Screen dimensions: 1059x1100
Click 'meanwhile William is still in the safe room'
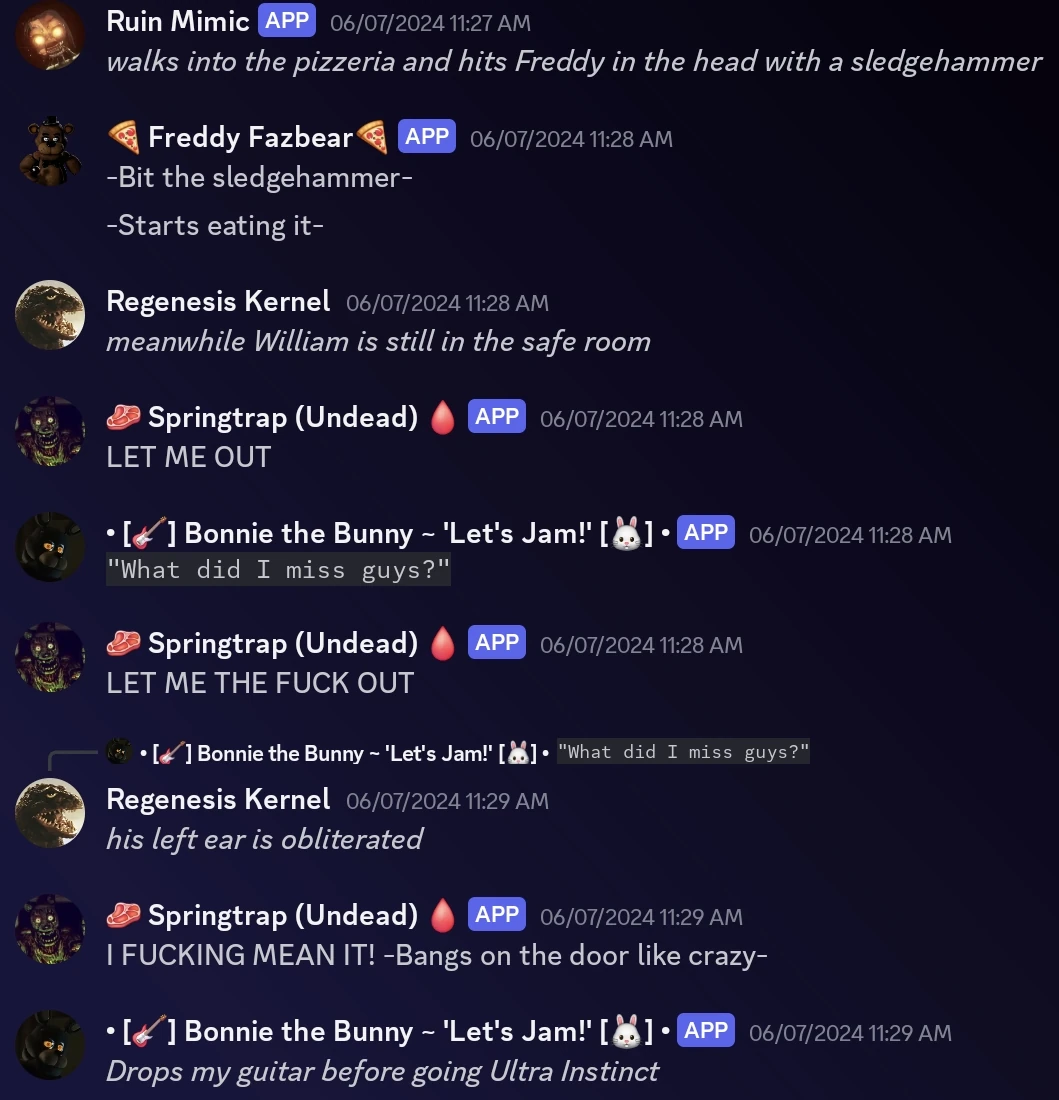click(x=379, y=342)
